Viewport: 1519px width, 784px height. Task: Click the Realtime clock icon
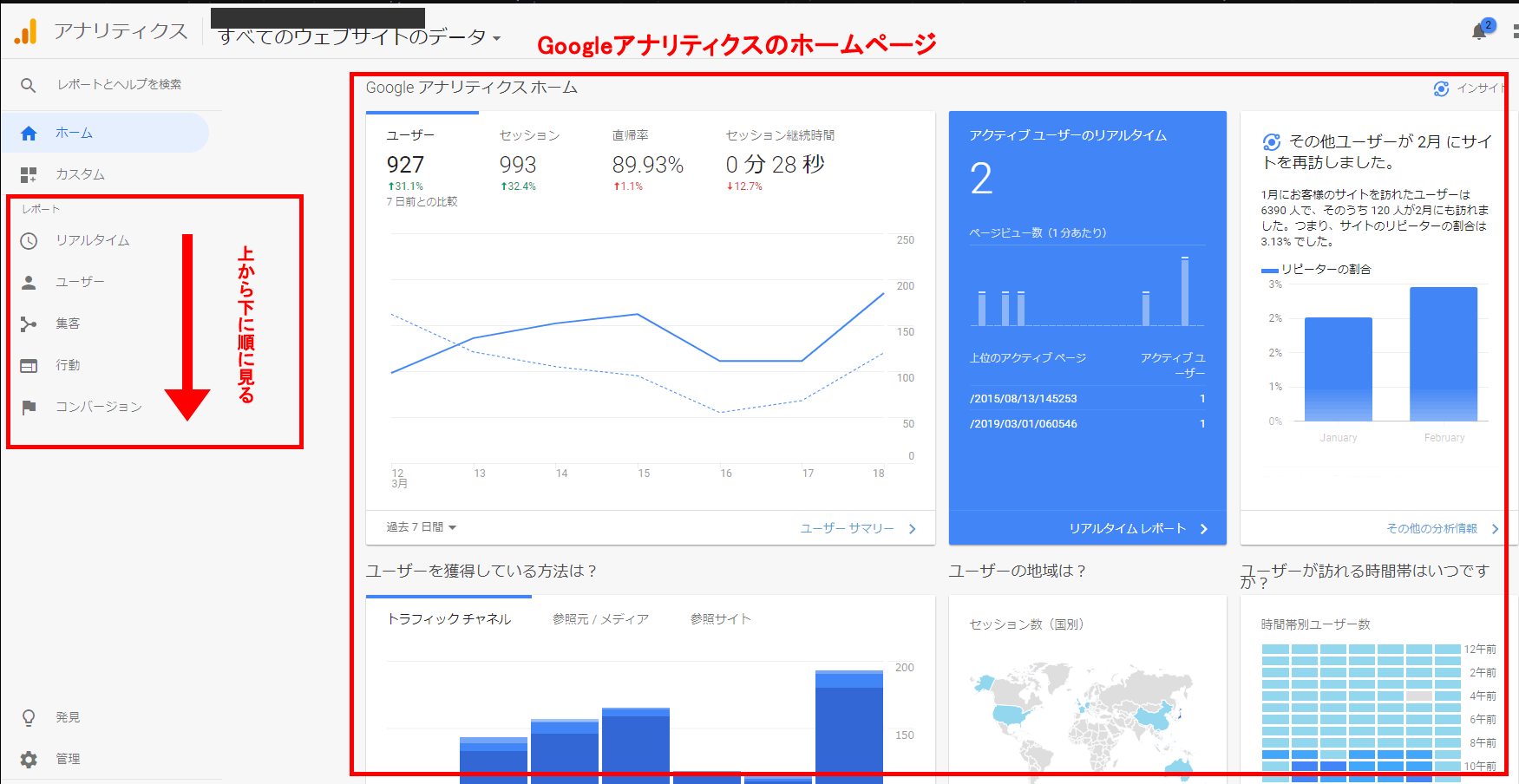click(29, 241)
